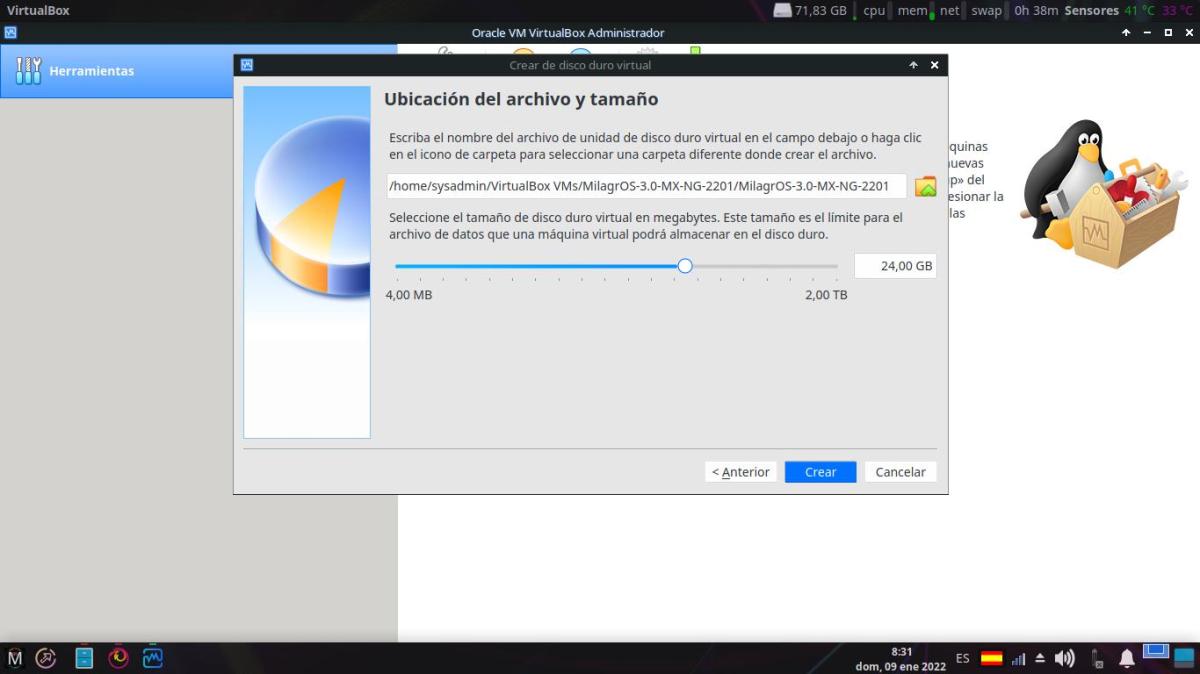Click the virtual disk file path field
Viewport: 1200px width, 674px height.
pyautogui.click(x=646, y=186)
